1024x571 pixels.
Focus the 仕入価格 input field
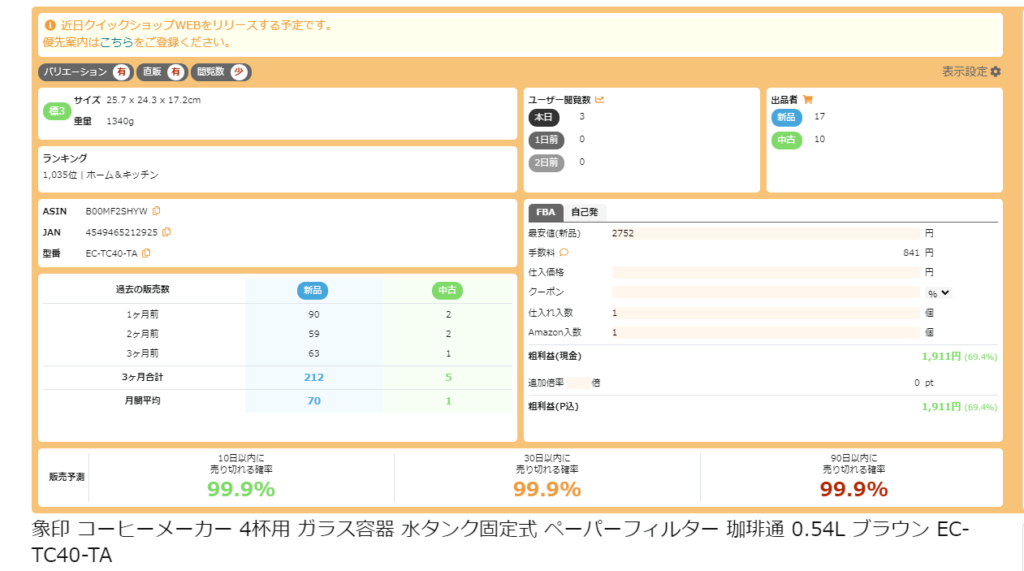(765, 272)
